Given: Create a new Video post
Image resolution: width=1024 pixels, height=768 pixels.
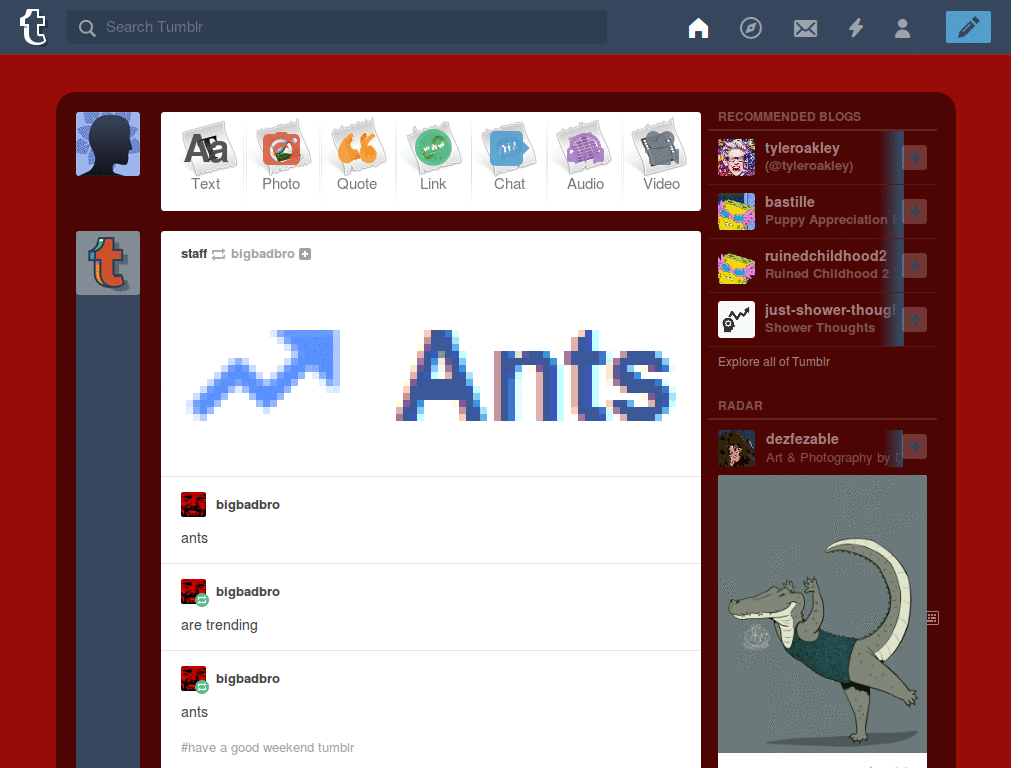Looking at the screenshot, I should click(661, 157).
